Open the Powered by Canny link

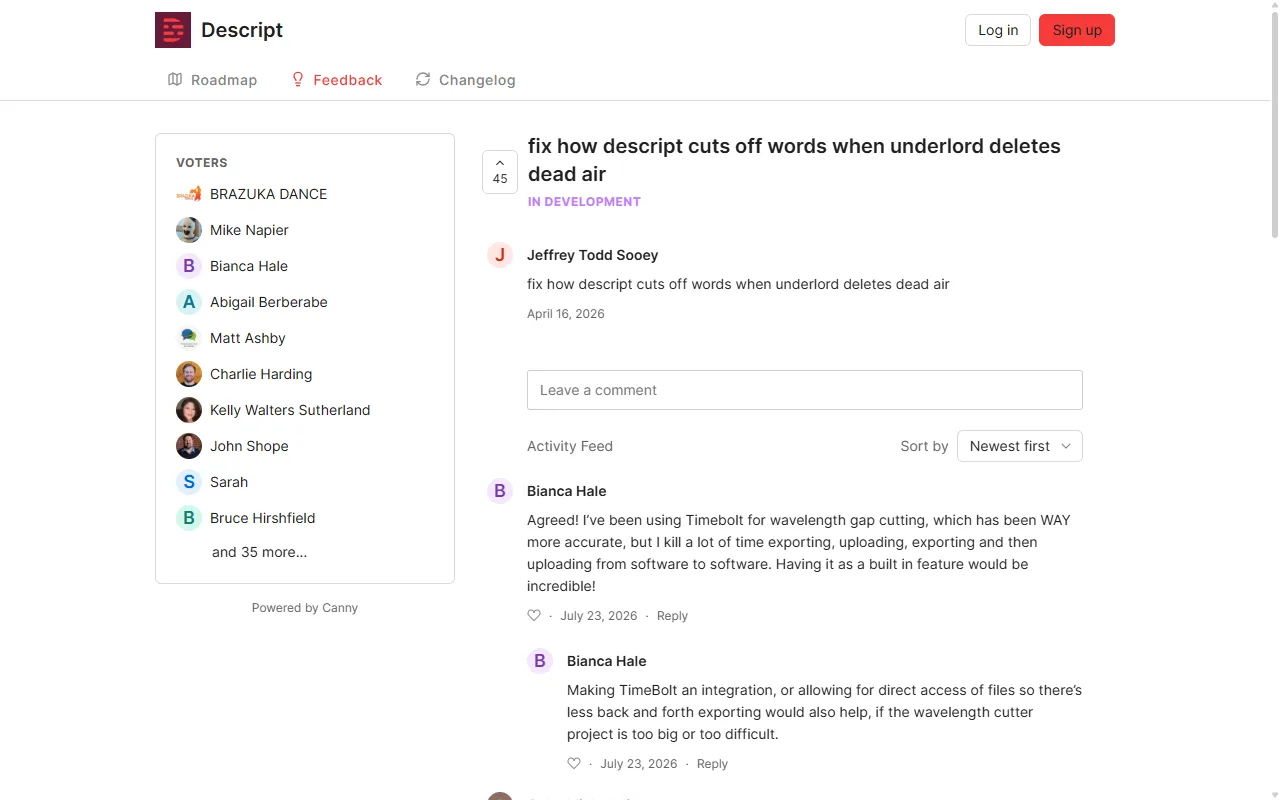(x=305, y=608)
